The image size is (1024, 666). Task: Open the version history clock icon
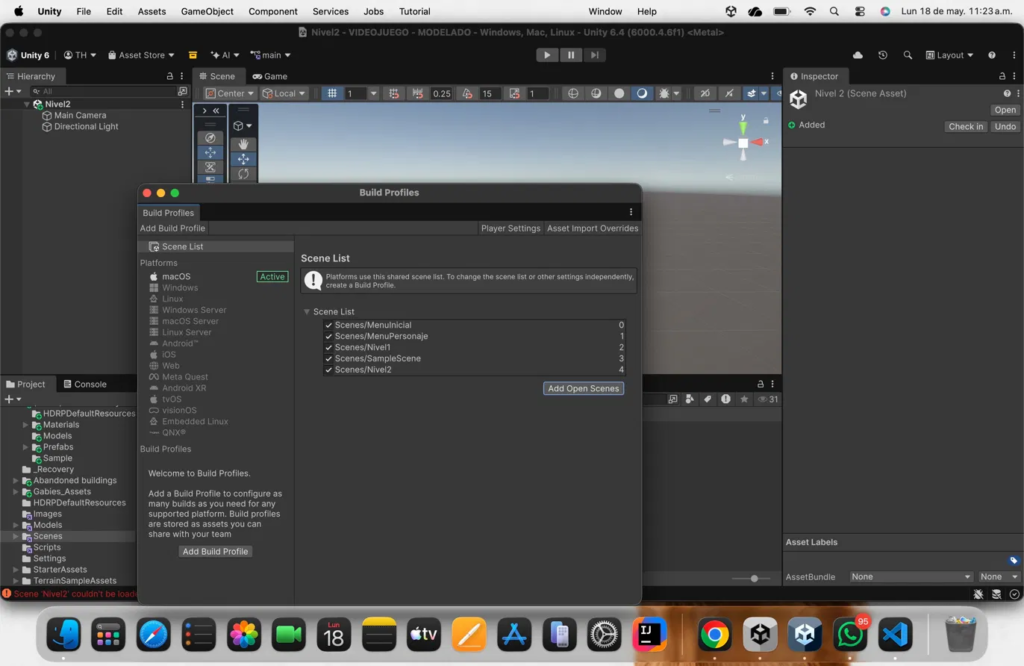[882, 55]
